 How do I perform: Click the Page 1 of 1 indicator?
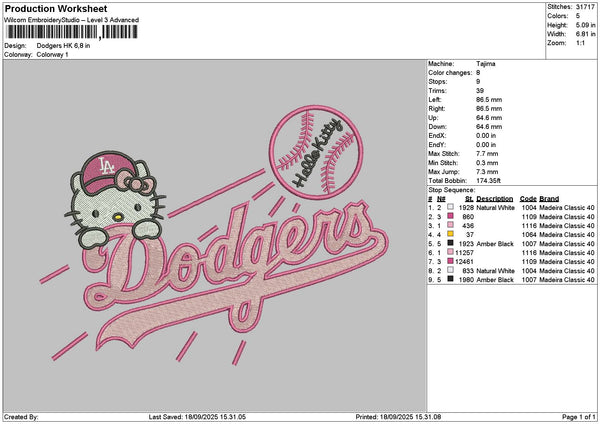click(x=579, y=417)
